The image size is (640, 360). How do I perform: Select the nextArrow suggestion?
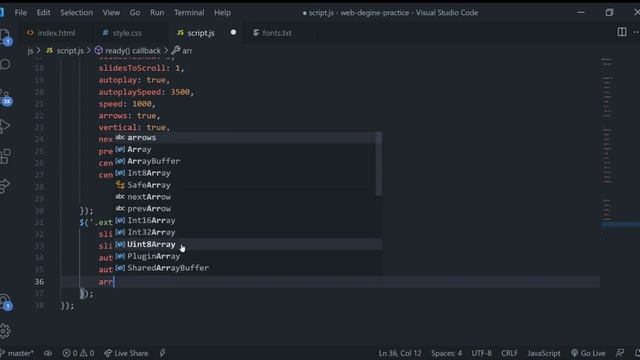click(x=248, y=197)
